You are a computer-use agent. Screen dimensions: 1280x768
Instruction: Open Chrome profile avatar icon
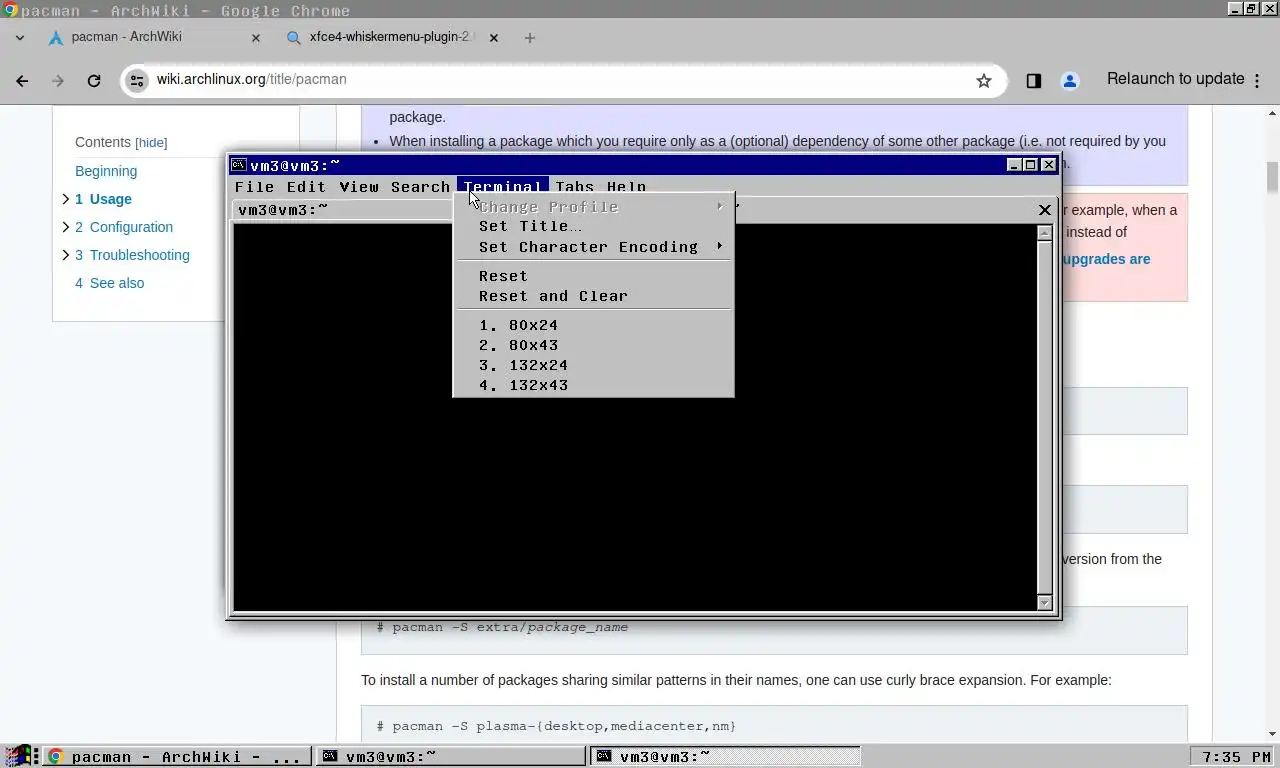[1070, 81]
